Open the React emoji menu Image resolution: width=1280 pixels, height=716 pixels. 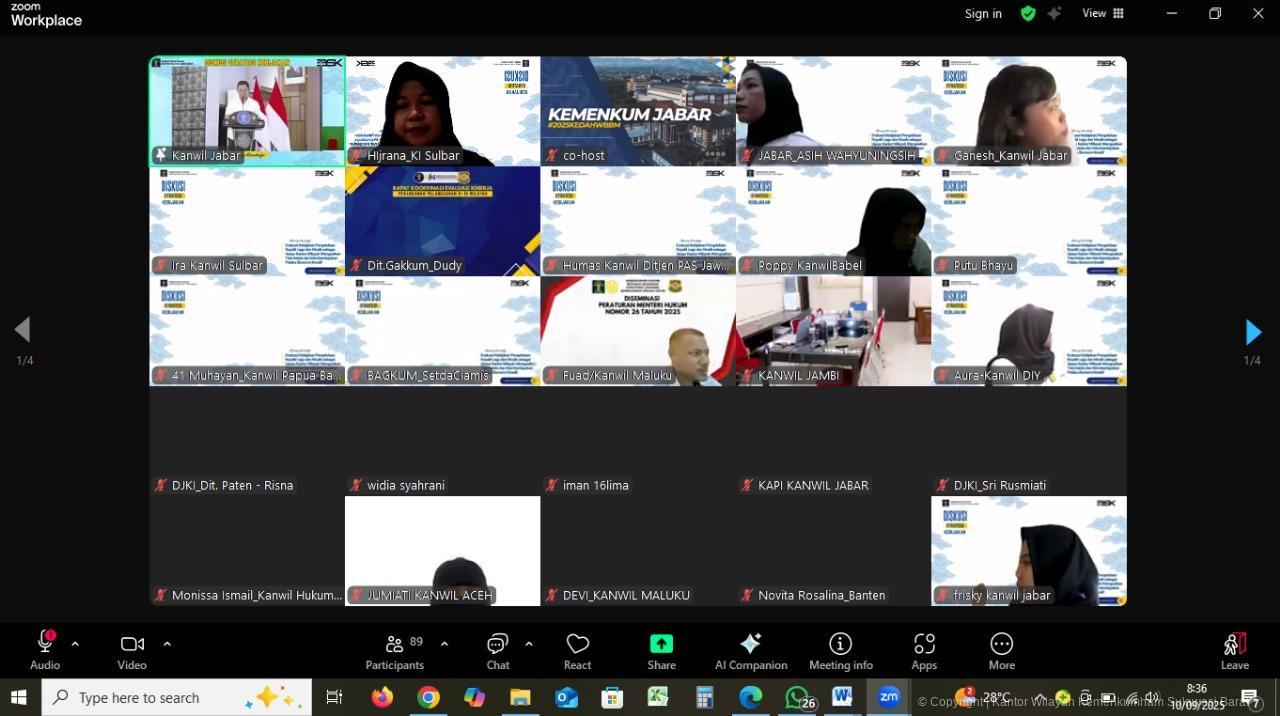[x=577, y=650]
